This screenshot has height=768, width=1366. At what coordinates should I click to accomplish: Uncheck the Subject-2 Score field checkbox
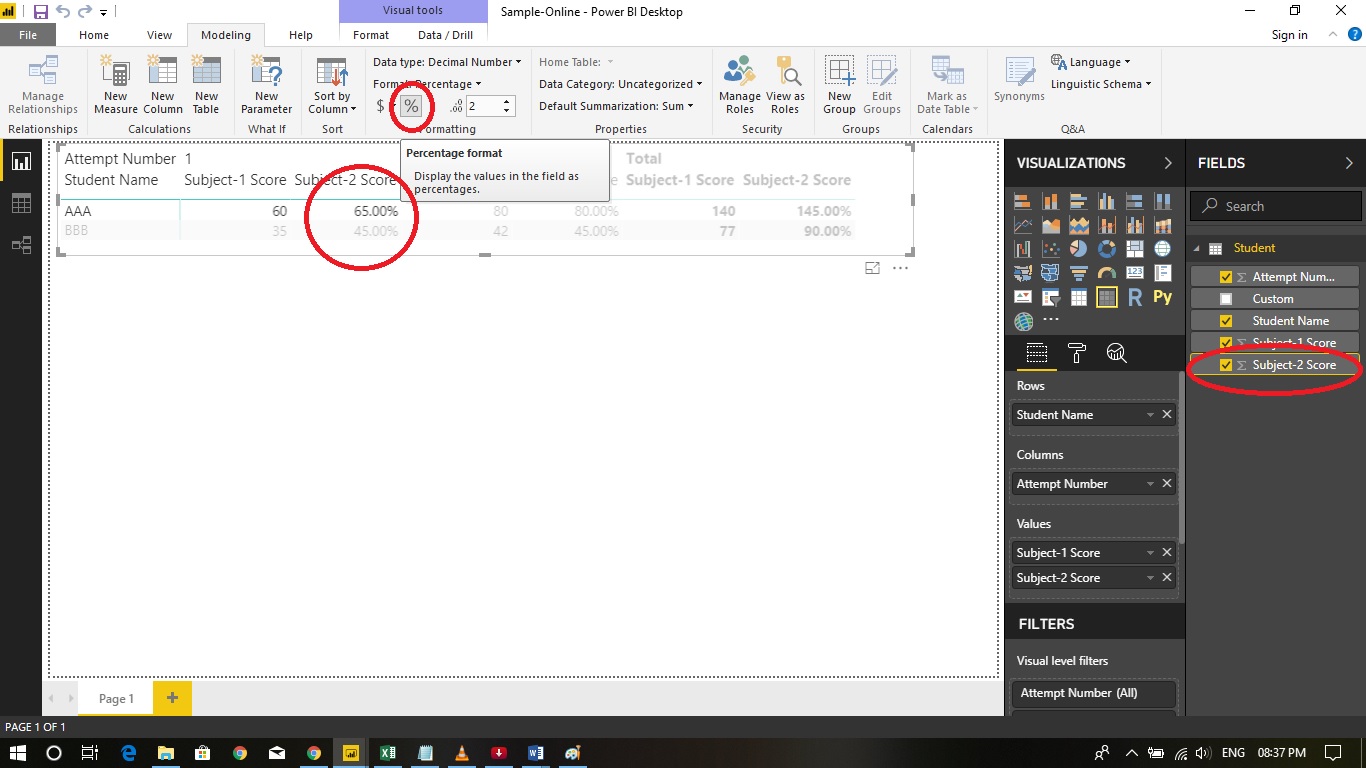[1226, 365]
